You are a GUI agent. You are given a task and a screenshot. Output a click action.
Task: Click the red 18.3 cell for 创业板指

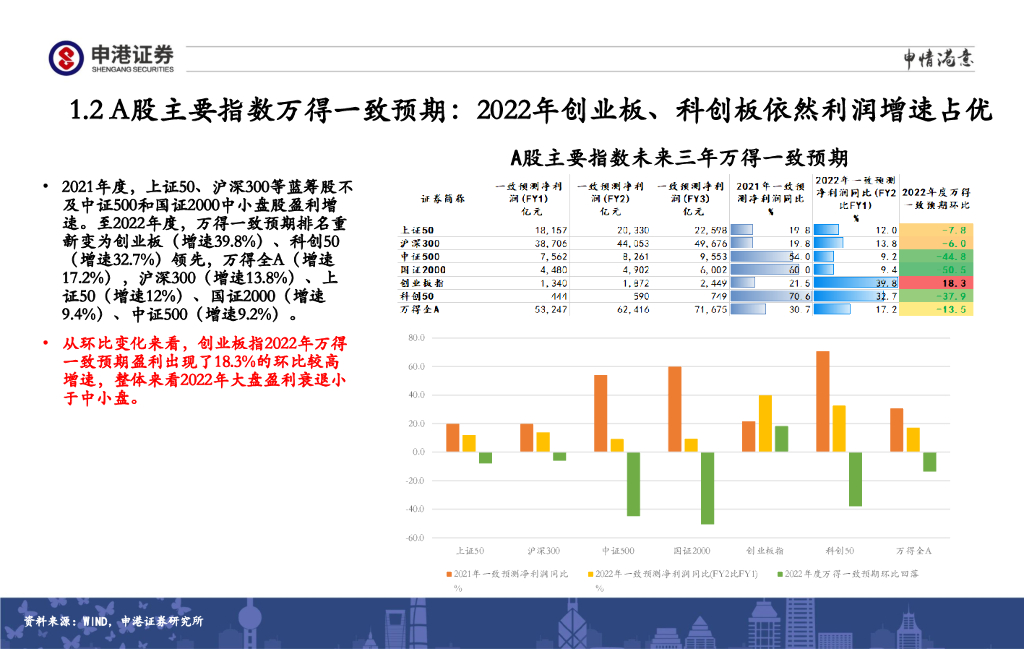pos(936,283)
